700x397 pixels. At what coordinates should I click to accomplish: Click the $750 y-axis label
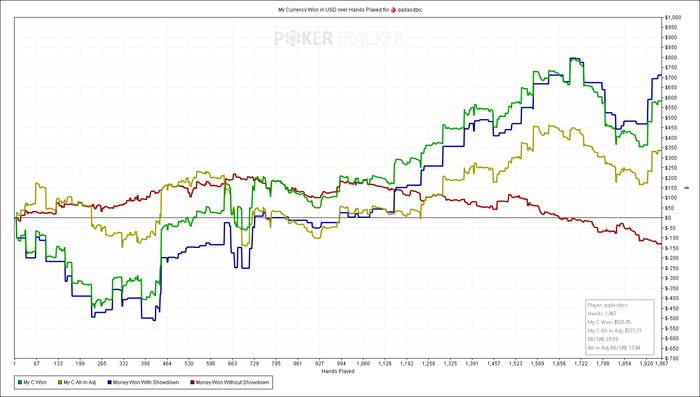pos(671,68)
